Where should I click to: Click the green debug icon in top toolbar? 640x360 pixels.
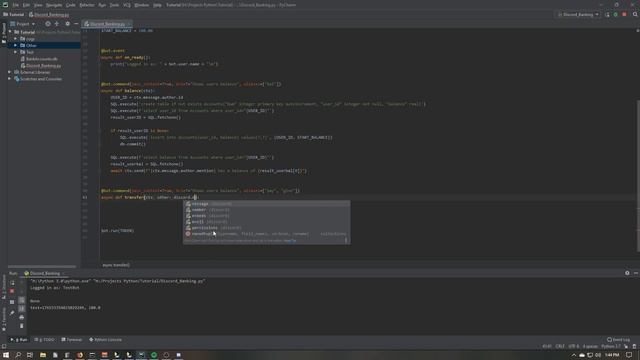click(x=616, y=14)
